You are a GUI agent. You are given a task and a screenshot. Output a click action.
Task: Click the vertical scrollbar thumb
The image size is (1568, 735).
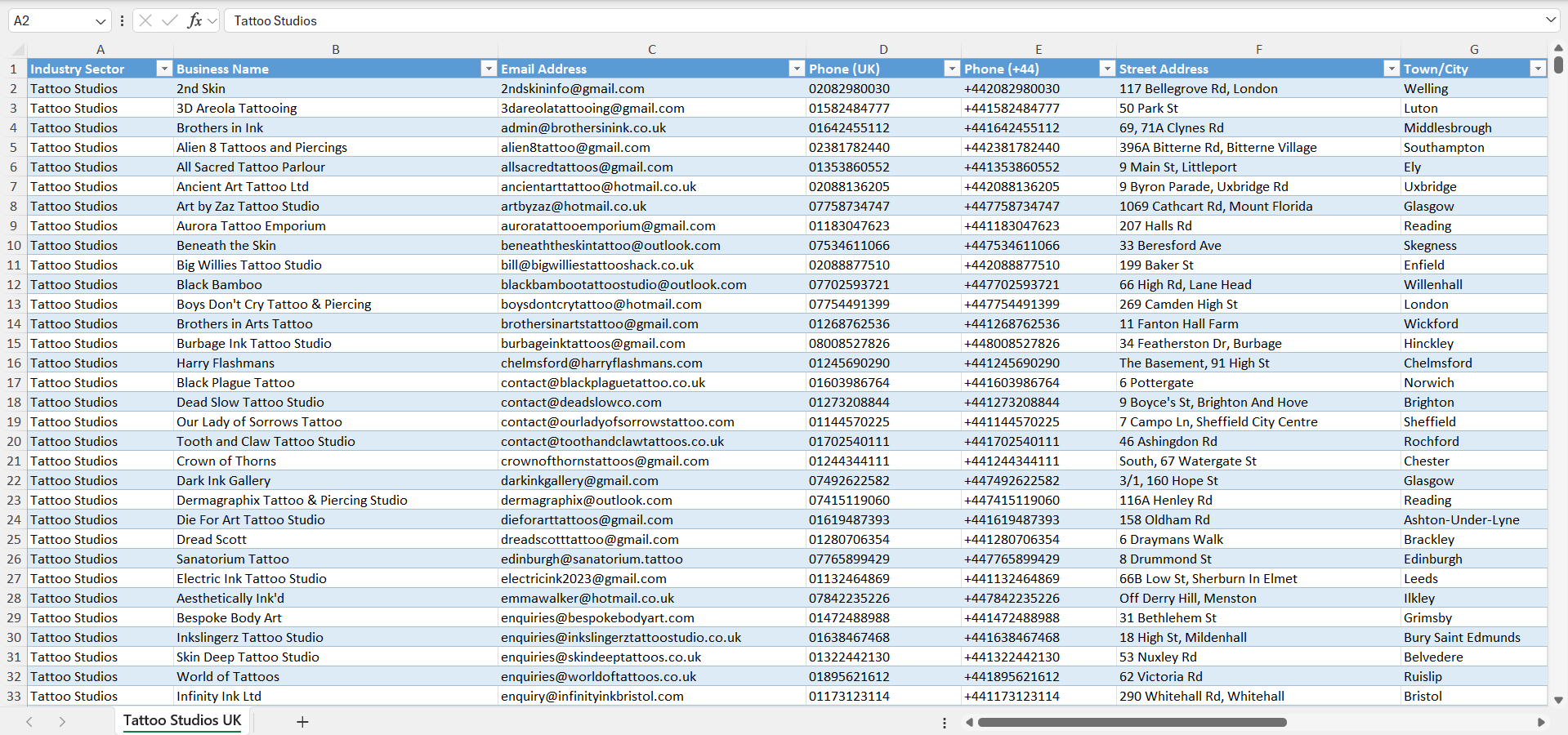(1558, 65)
